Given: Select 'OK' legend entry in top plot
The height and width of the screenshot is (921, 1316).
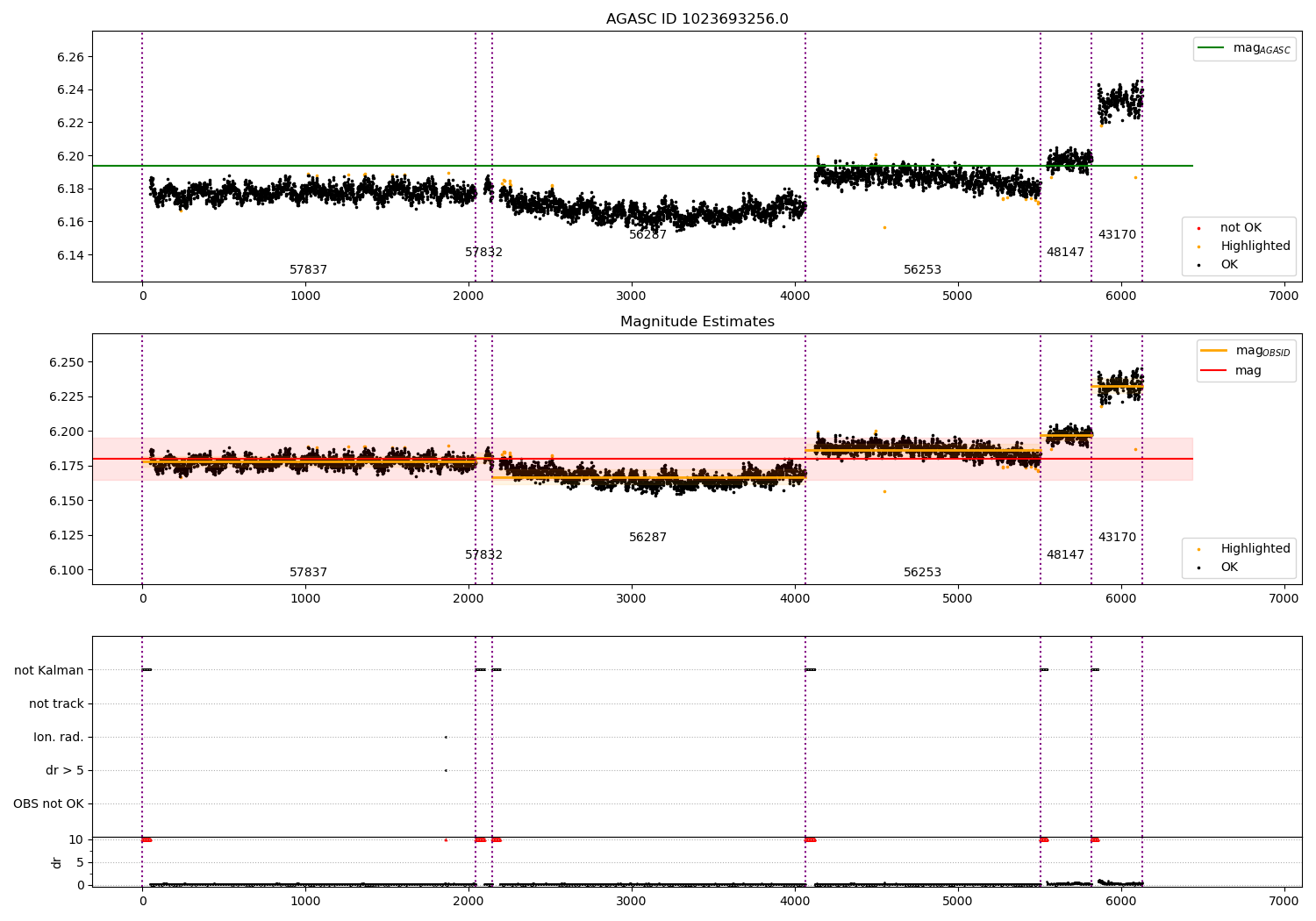Looking at the screenshot, I should click(x=1229, y=265).
